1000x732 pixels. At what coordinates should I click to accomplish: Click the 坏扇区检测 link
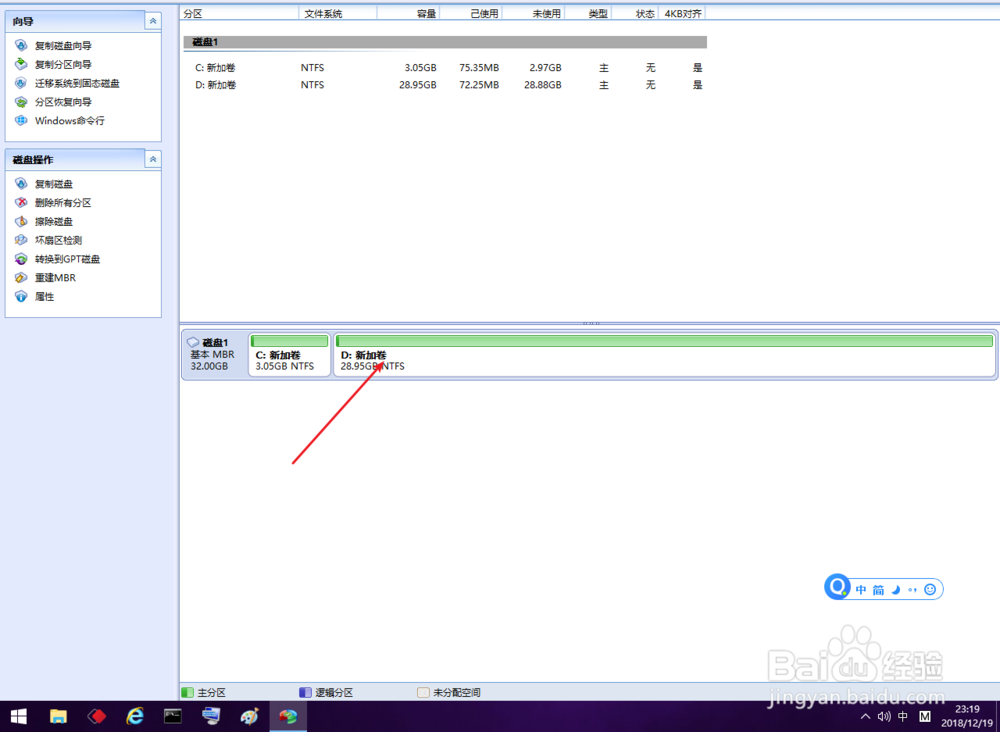pyautogui.click(x=58, y=240)
